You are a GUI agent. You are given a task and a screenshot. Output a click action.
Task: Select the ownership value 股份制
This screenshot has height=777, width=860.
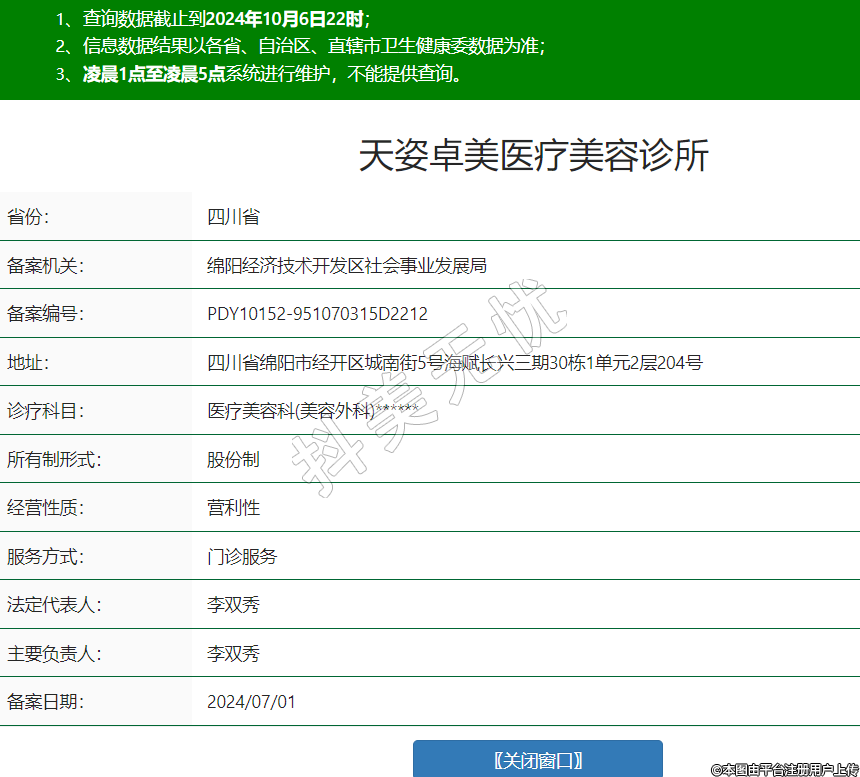233,459
